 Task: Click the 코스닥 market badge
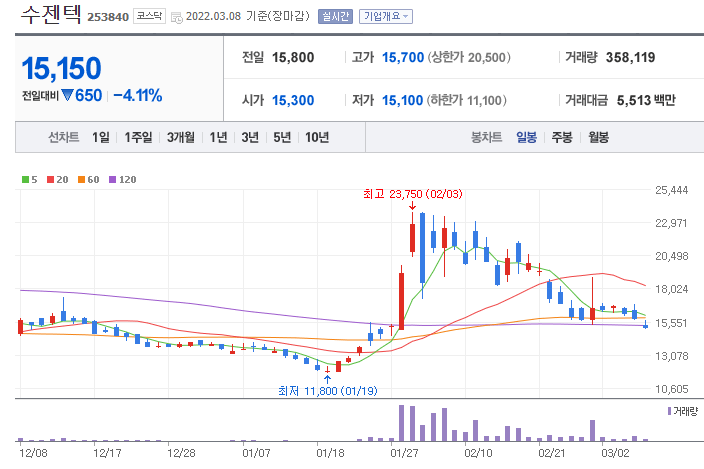coord(149,16)
